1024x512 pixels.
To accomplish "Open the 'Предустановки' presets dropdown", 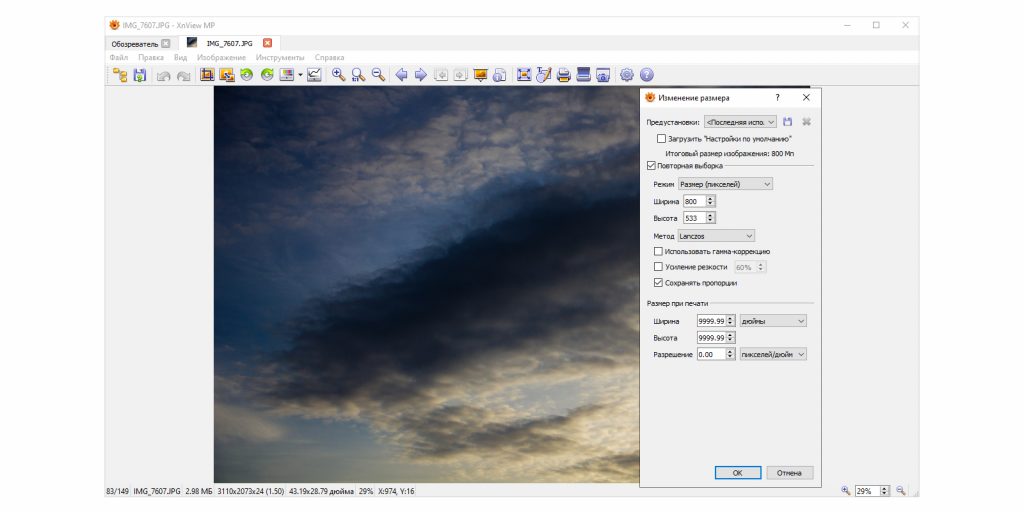I will click(740, 122).
